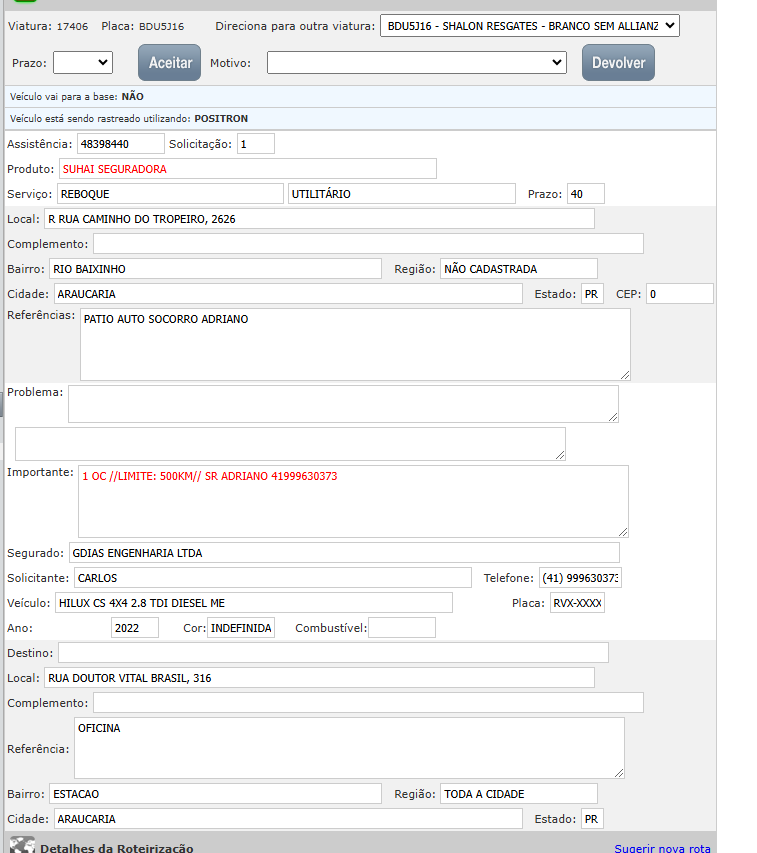Click the route details globe icon

21,846
